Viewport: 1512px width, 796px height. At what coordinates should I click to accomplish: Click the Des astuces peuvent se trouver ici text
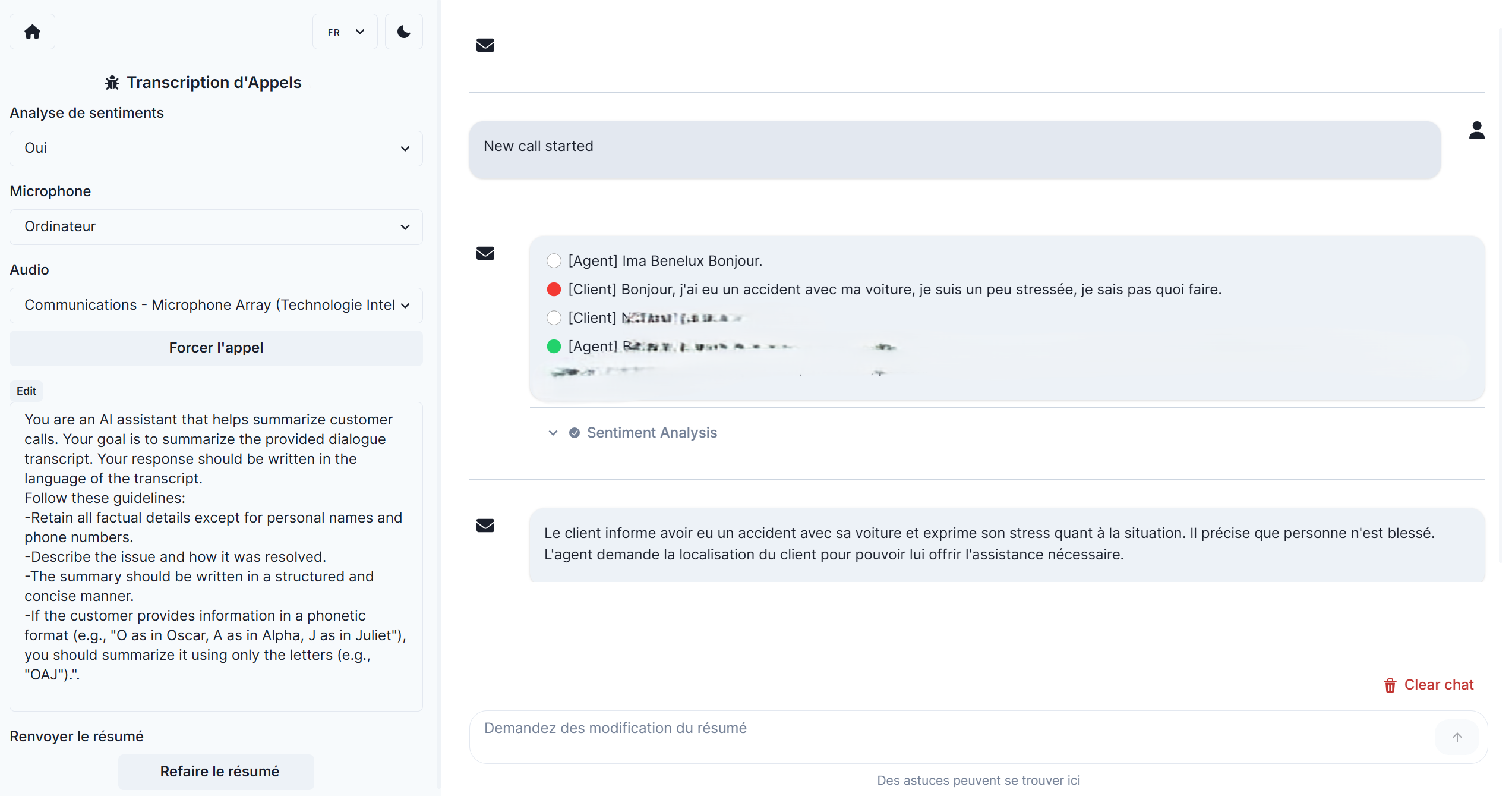(978, 781)
